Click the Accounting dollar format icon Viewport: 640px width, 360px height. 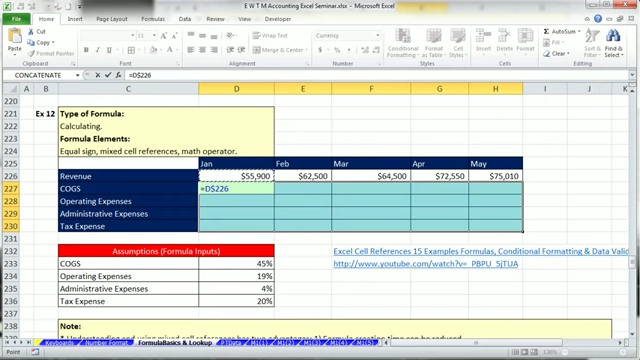click(x=320, y=50)
